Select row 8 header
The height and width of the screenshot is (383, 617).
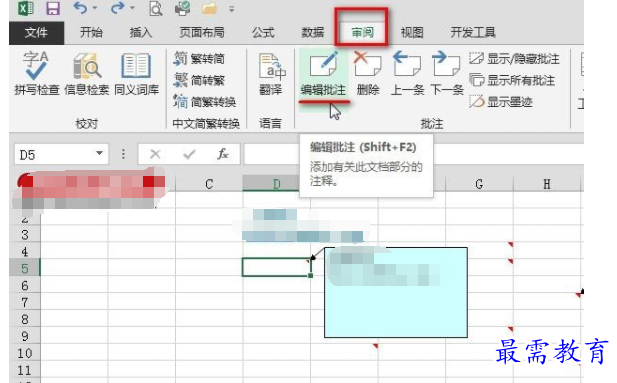(25, 319)
